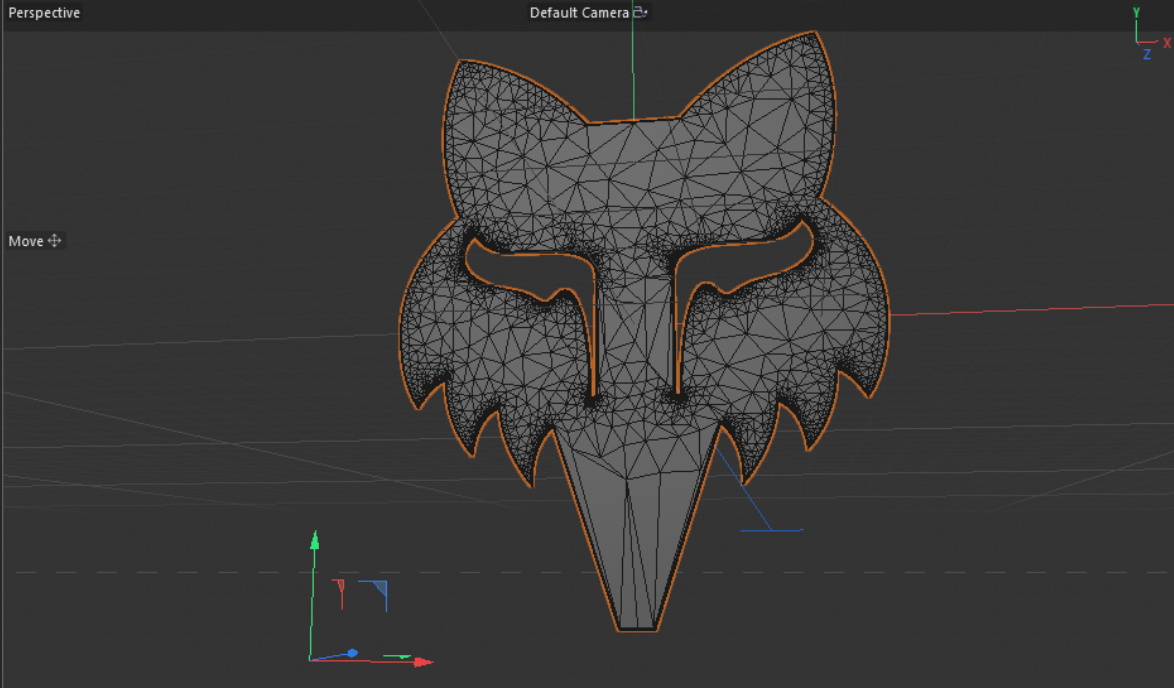
Task: Click the blue Z-axis handle dot
Action: point(352,654)
